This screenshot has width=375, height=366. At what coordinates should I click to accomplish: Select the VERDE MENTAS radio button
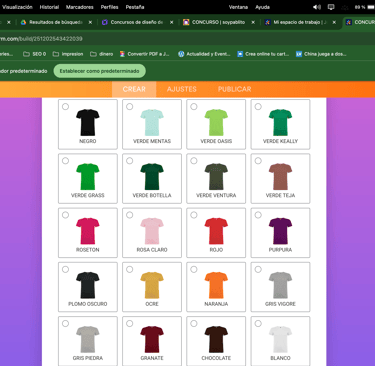point(130,106)
